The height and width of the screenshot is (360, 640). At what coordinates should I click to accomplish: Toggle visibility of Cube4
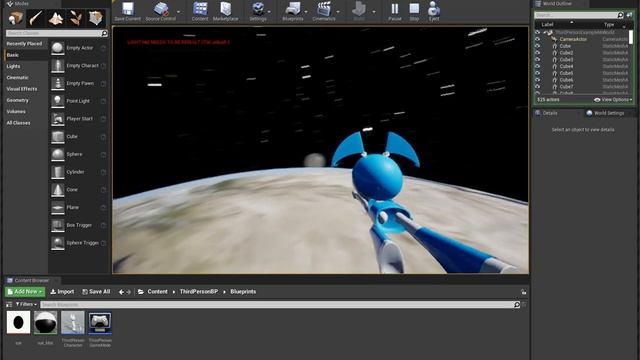point(538,66)
